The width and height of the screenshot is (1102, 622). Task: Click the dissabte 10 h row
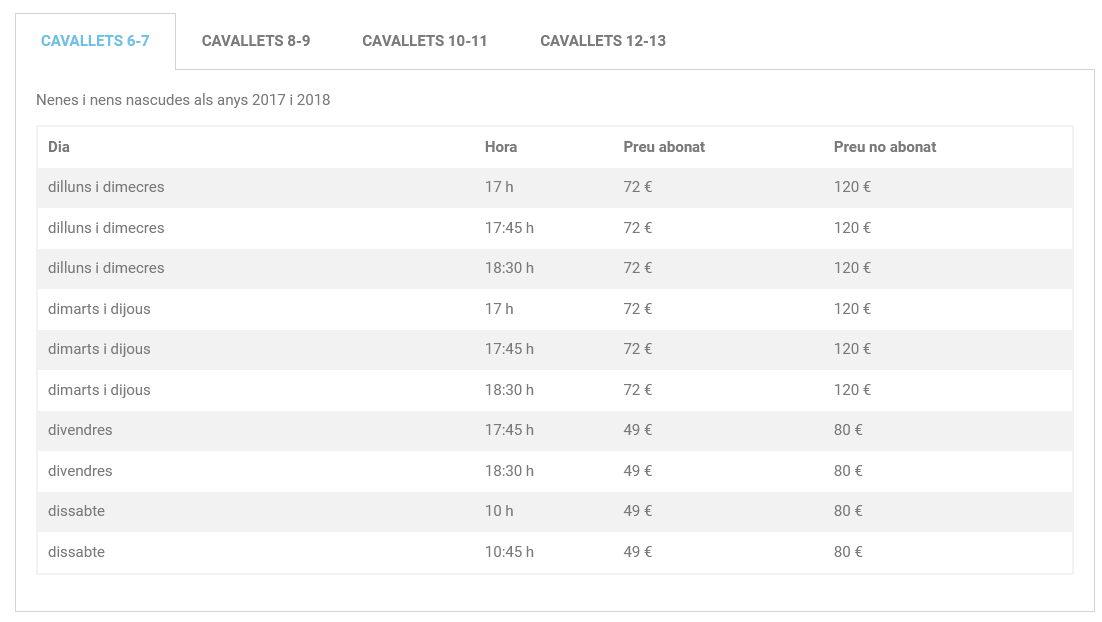(x=555, y=511)
